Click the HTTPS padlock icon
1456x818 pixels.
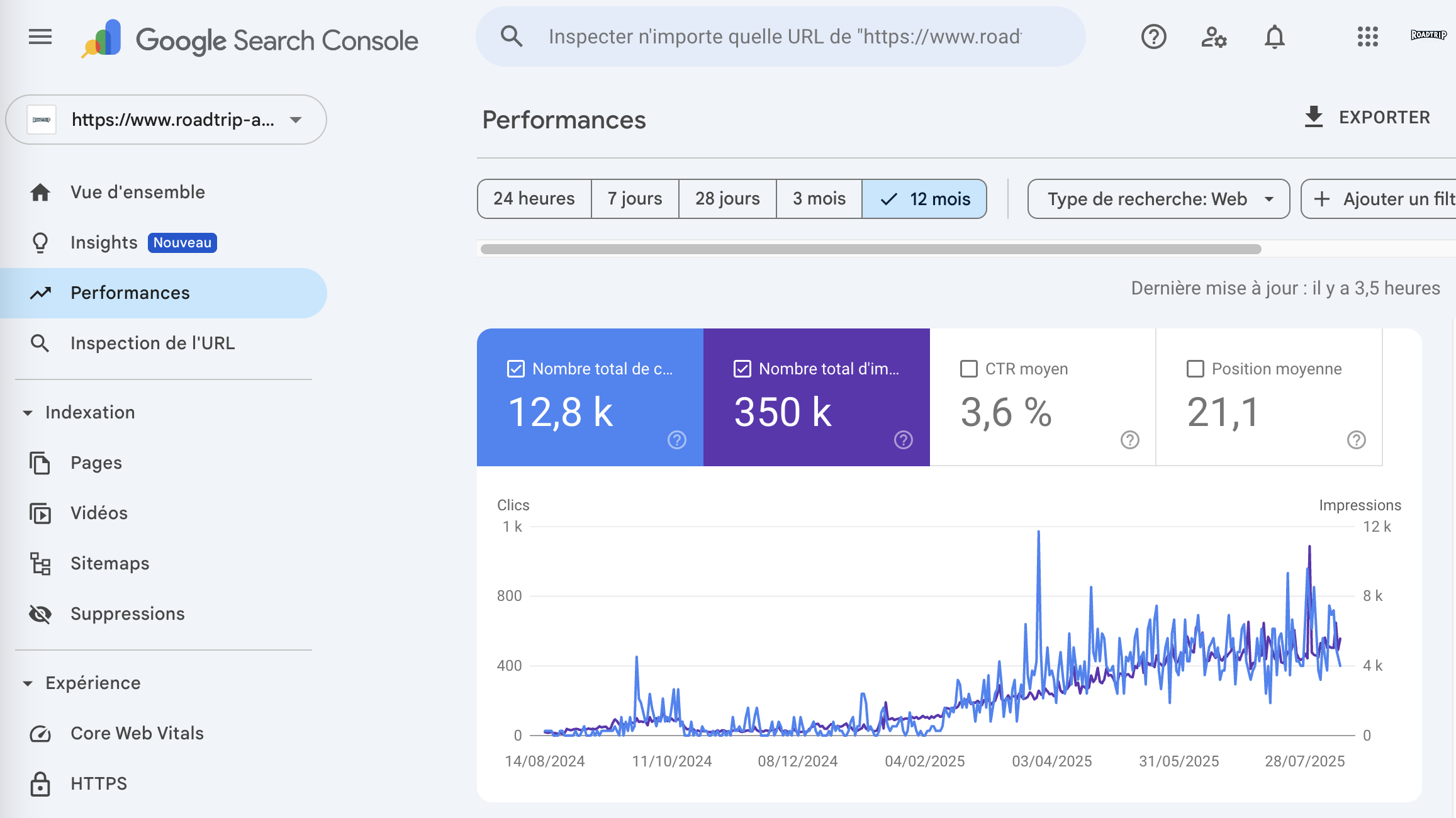click(x=40, y=784)
